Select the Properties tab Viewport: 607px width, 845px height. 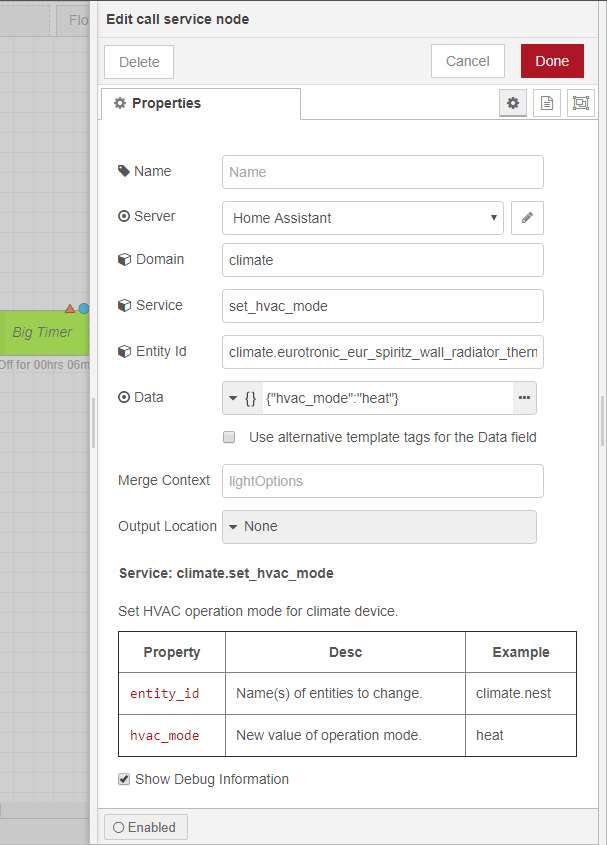click(x=200, y=103)
